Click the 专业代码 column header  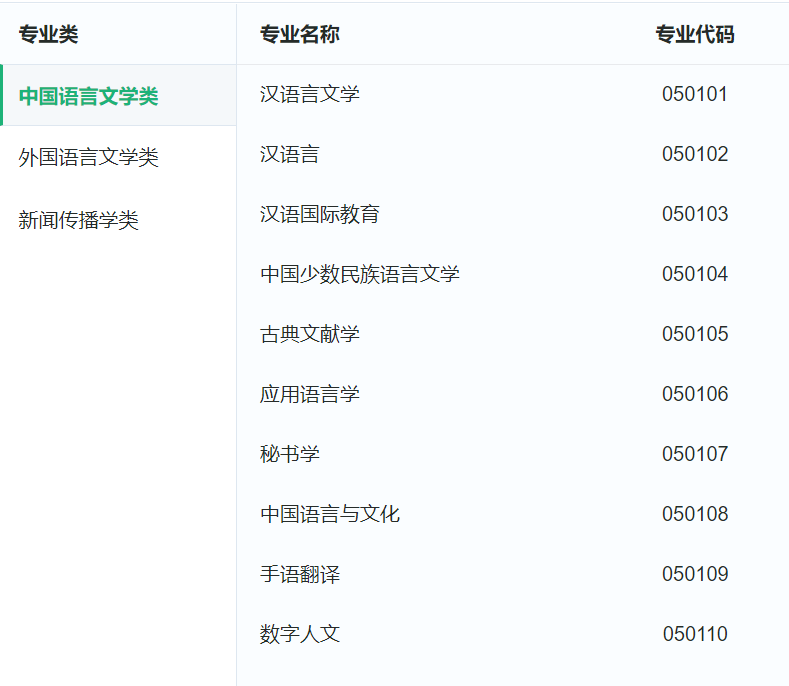(x=694, y=34)
